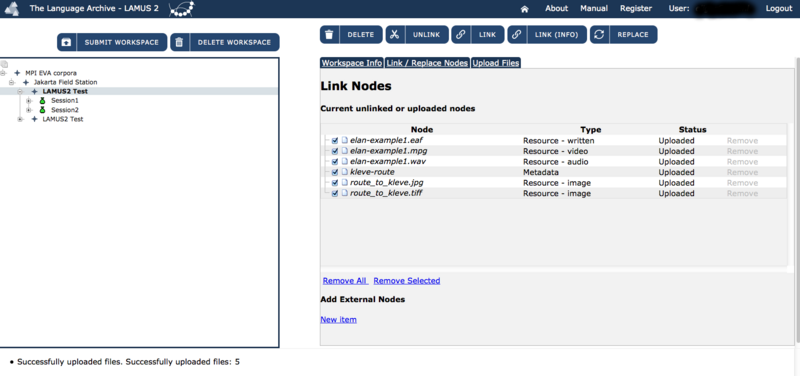Click the right-side page scrollbar
The image size is (800, 376).
[x=797, y=199]
